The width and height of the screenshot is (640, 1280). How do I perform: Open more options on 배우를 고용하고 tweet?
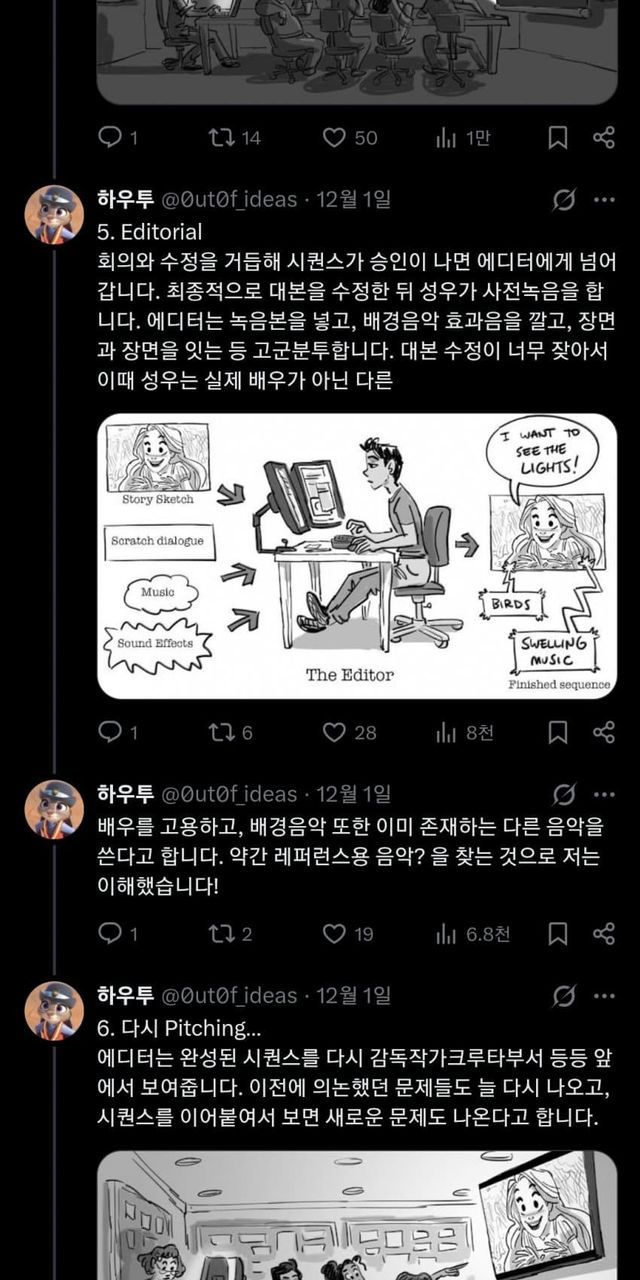click(604, 795)
